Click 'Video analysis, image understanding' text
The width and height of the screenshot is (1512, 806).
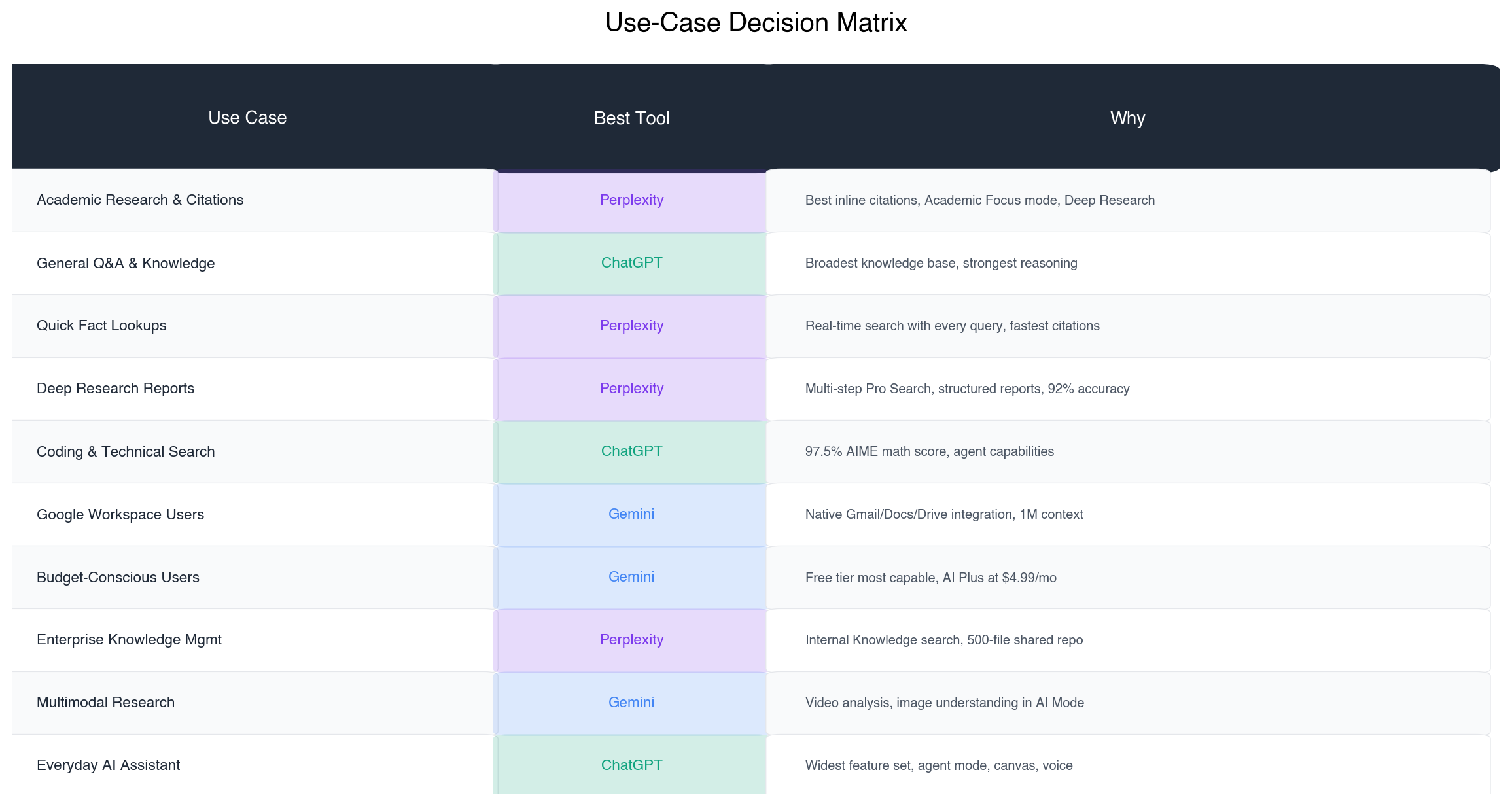[x=912, y=703]
